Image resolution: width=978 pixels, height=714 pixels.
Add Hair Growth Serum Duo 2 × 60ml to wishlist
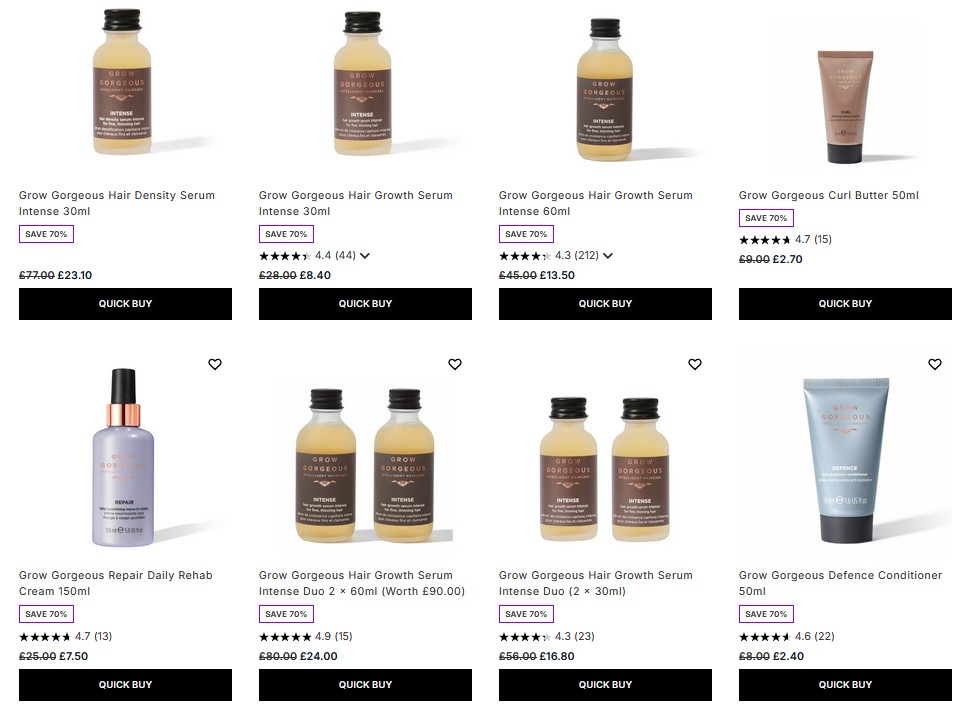pos(455,364)
